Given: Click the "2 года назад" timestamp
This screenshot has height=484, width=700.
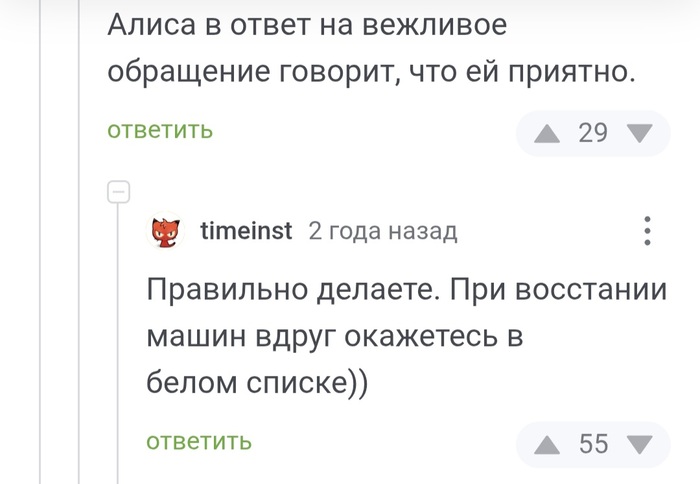Looking at the screenshot, I should 382,232.
